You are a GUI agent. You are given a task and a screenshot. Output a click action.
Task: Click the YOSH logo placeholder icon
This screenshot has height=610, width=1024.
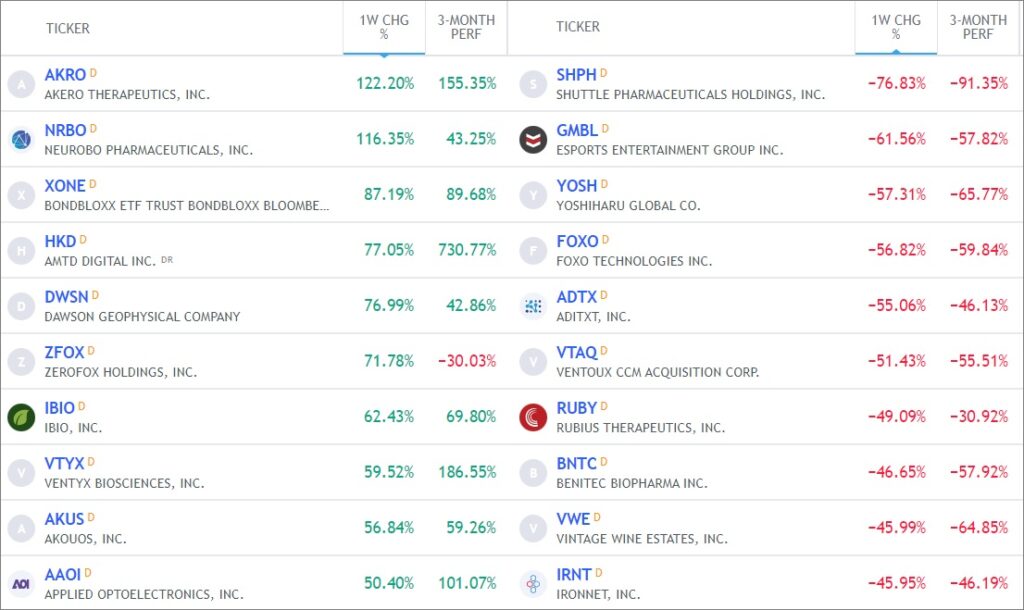[x=533, y=195]
